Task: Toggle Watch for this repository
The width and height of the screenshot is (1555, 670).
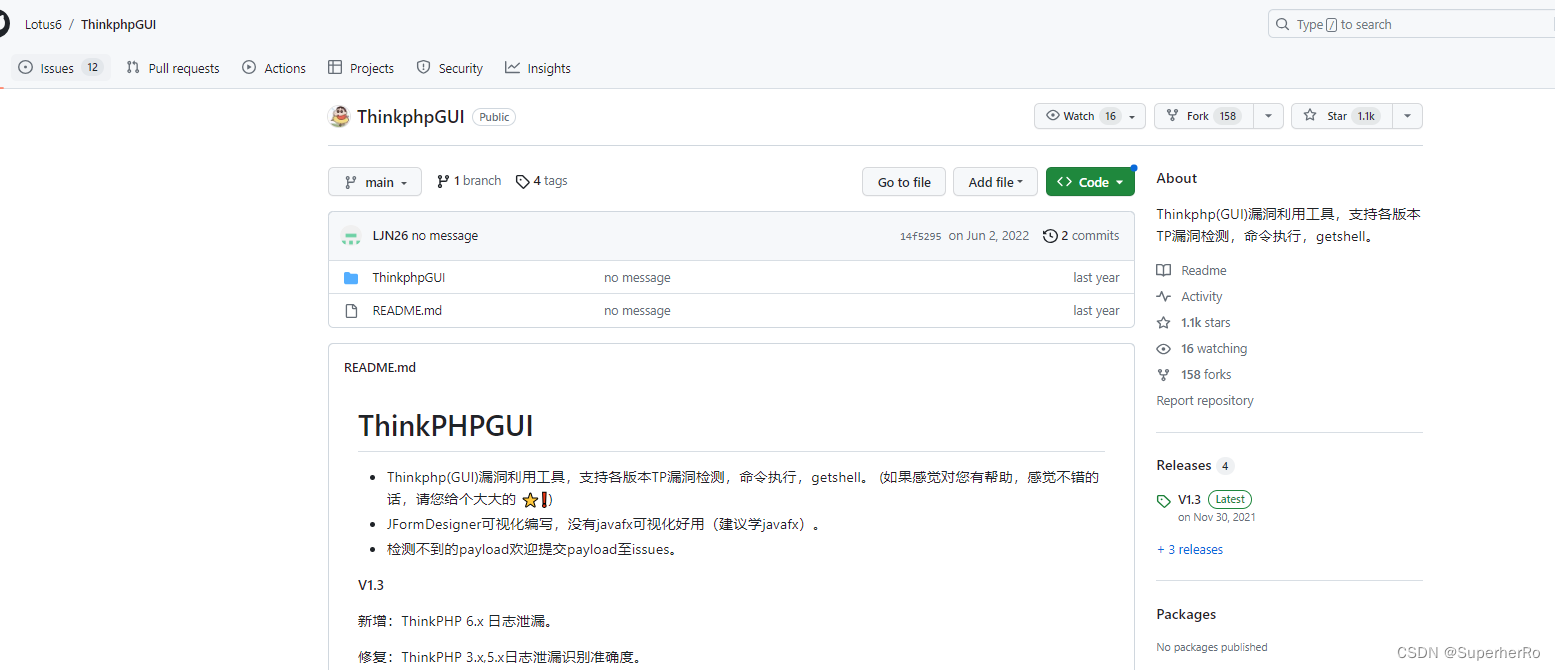Action: click(1077, 115)
